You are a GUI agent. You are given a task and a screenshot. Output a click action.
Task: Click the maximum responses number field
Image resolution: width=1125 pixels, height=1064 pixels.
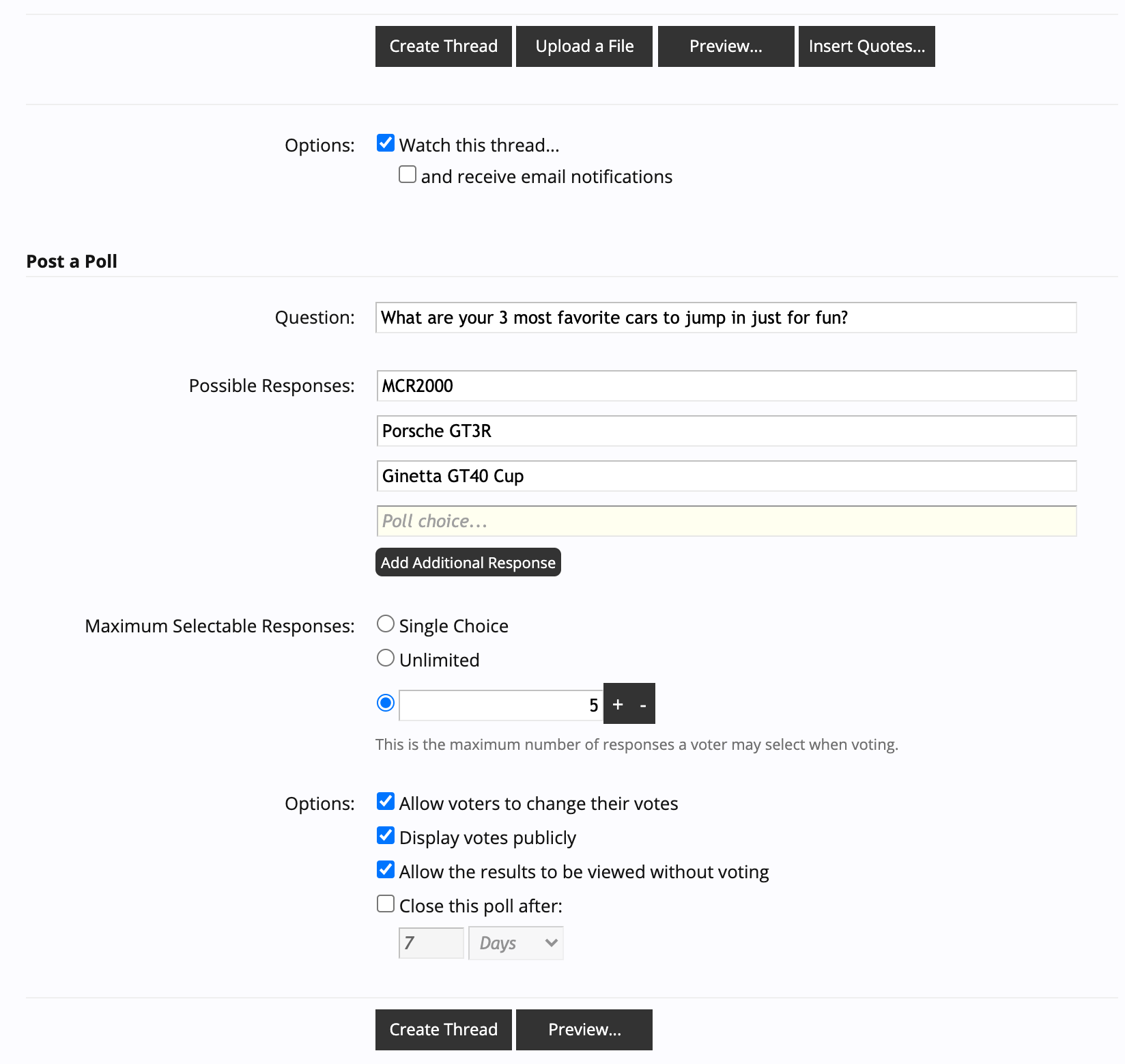pyautogui.click(x=501, y=705)
